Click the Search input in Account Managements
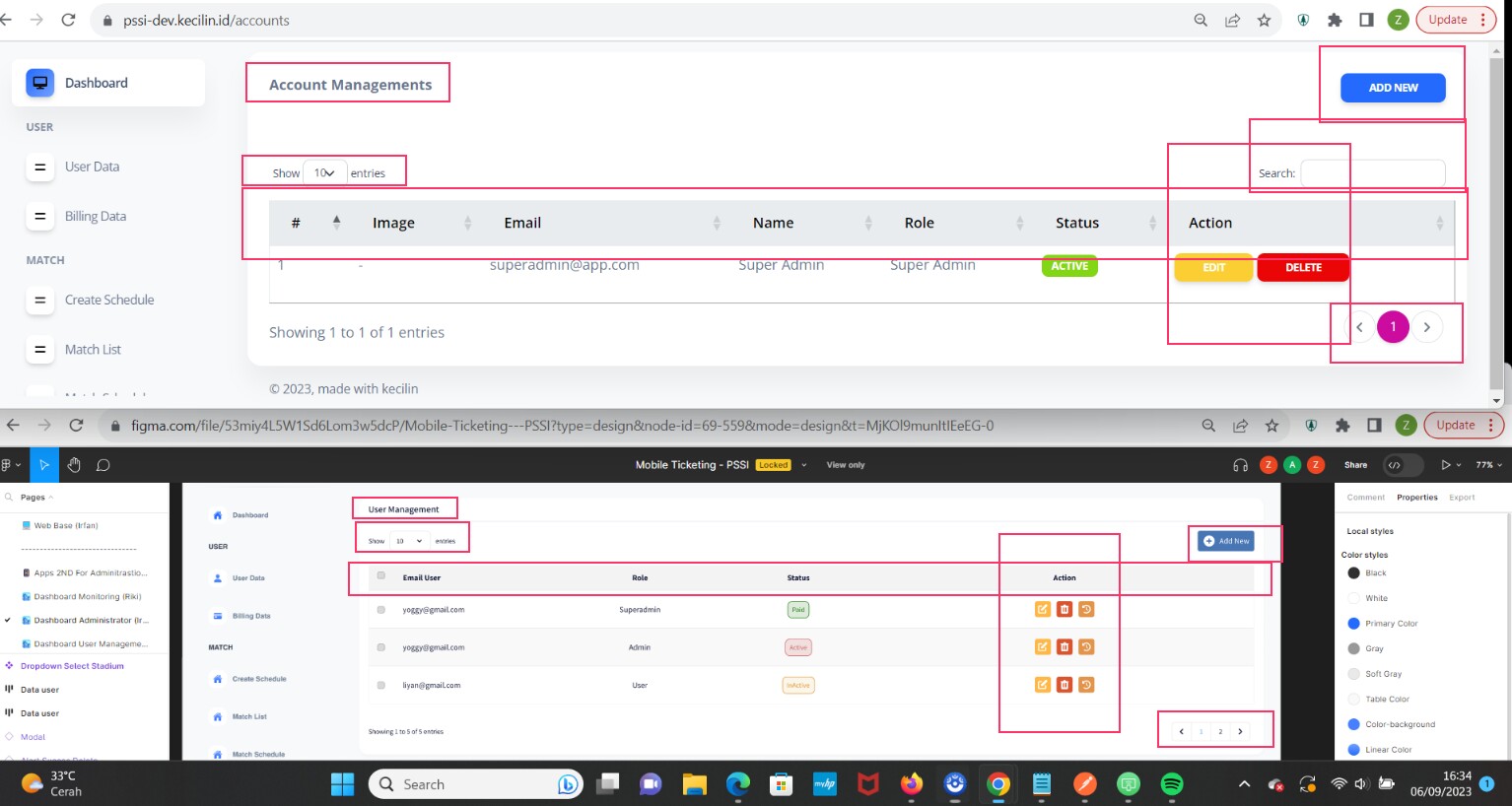This screenshot has height=806, width=1512. pyautogui.click(x=1373, y=172)
